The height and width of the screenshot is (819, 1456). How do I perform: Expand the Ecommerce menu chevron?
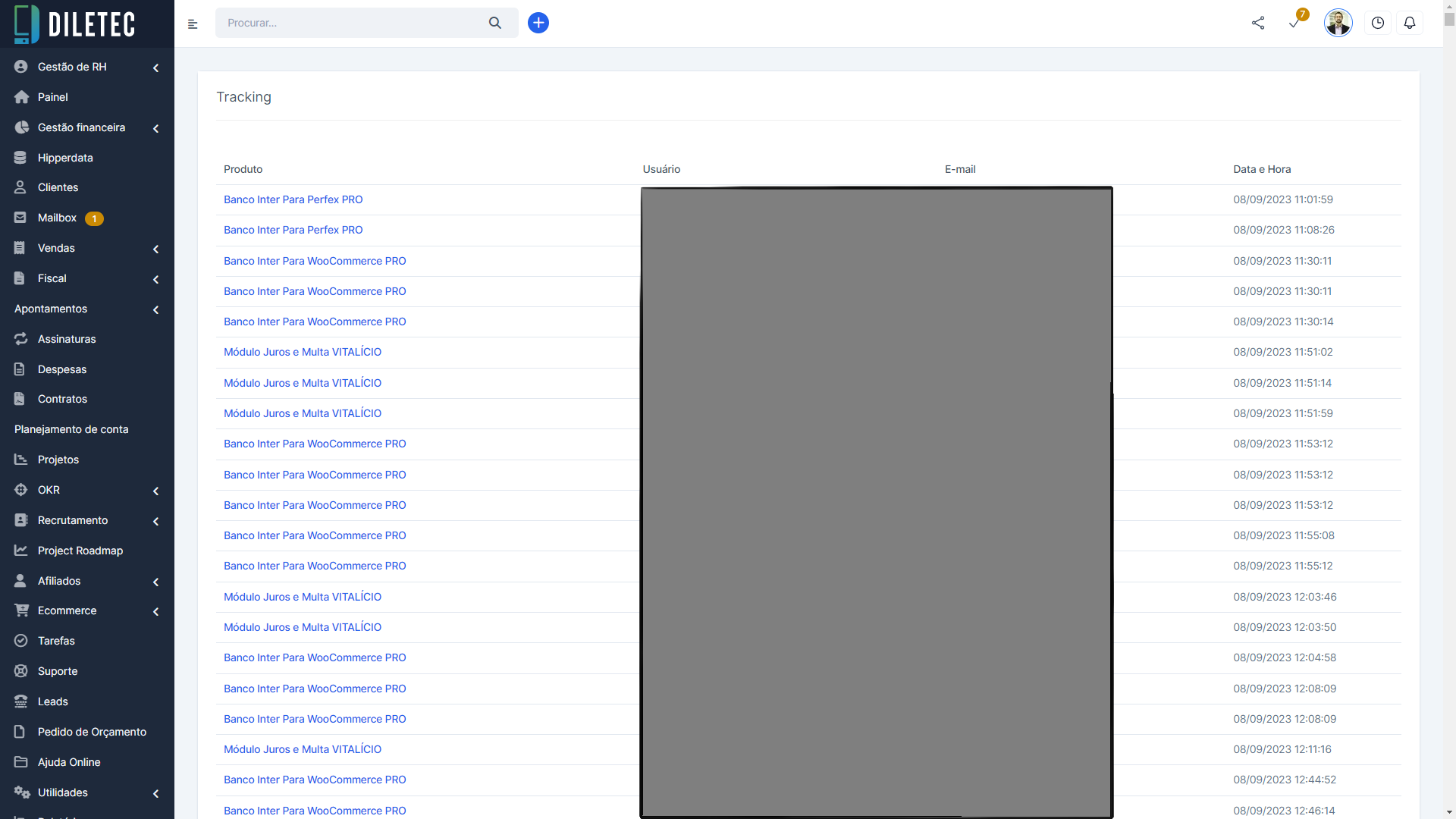155,611
